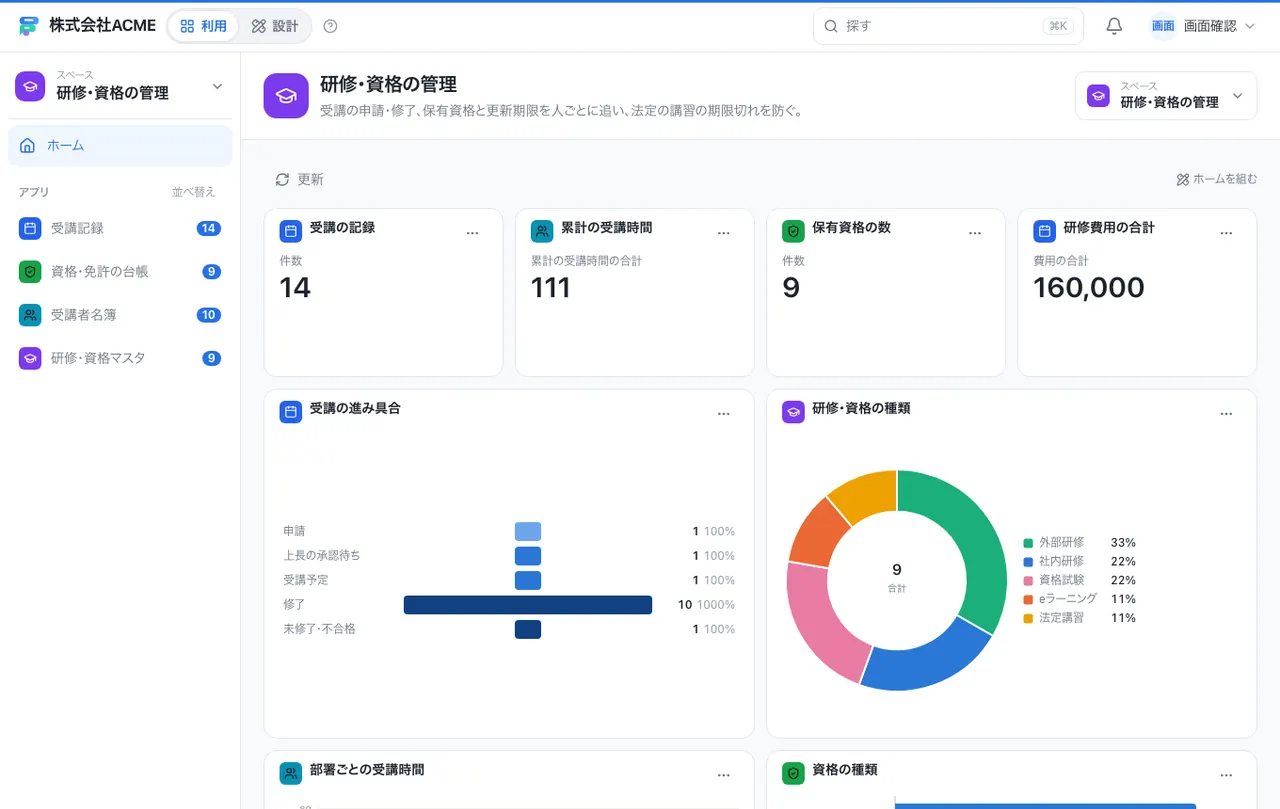Go to ホーム in the sidebar
Image resolution: width=1280 pixels, height=809 pixels.
point(120,146)
